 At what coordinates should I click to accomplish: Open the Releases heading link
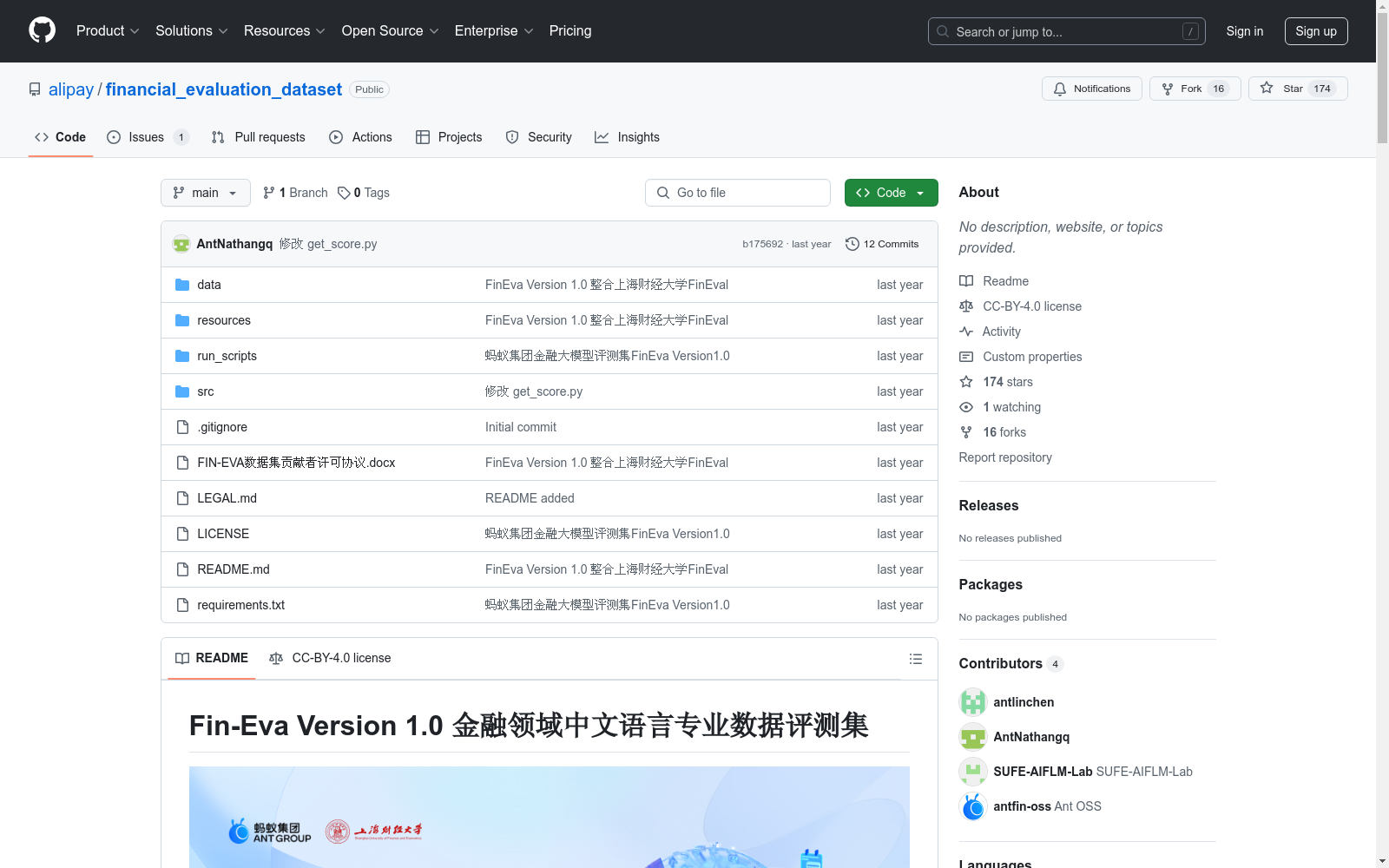click(989, 505)
